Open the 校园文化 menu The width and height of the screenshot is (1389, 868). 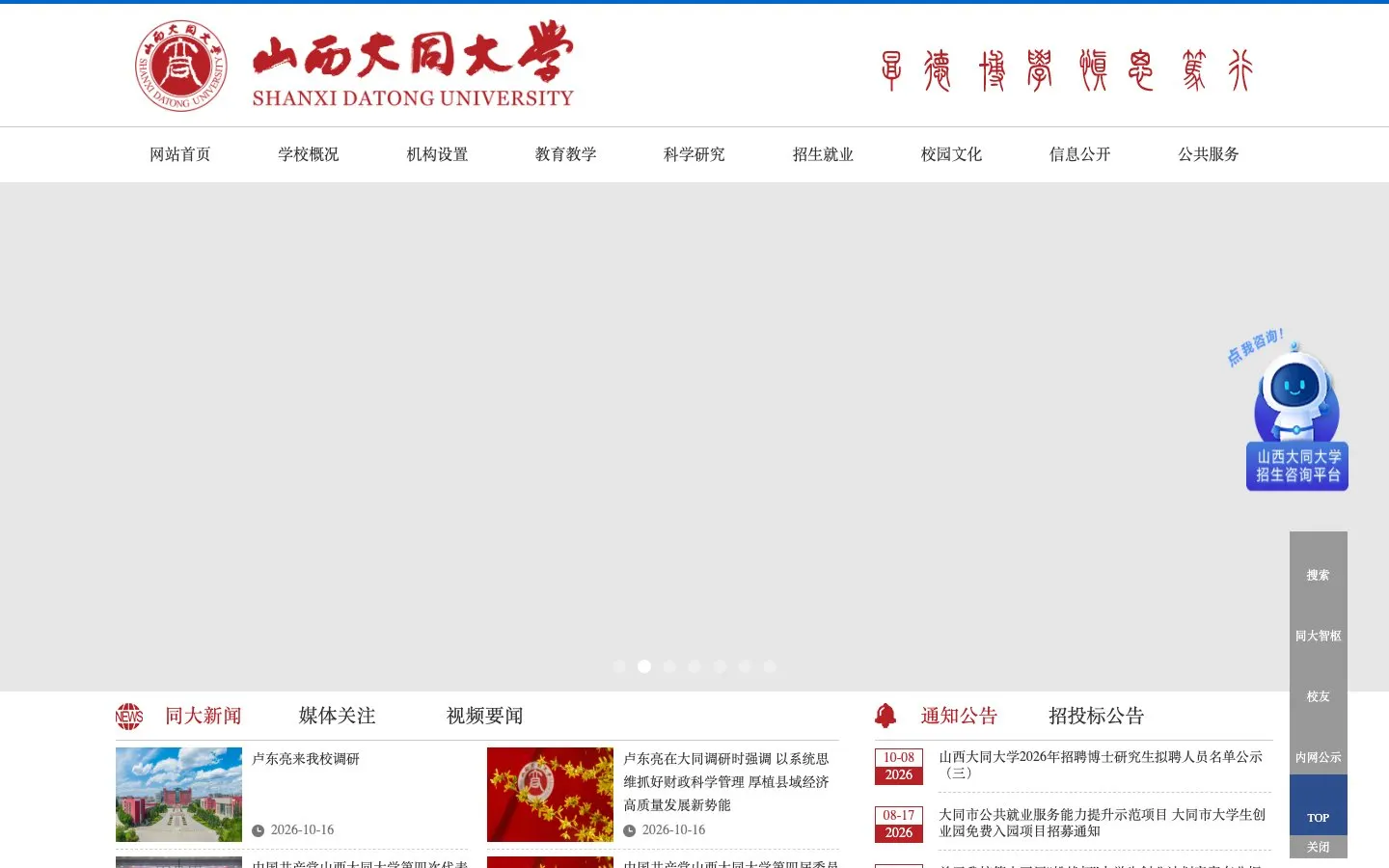coord(951,154)
